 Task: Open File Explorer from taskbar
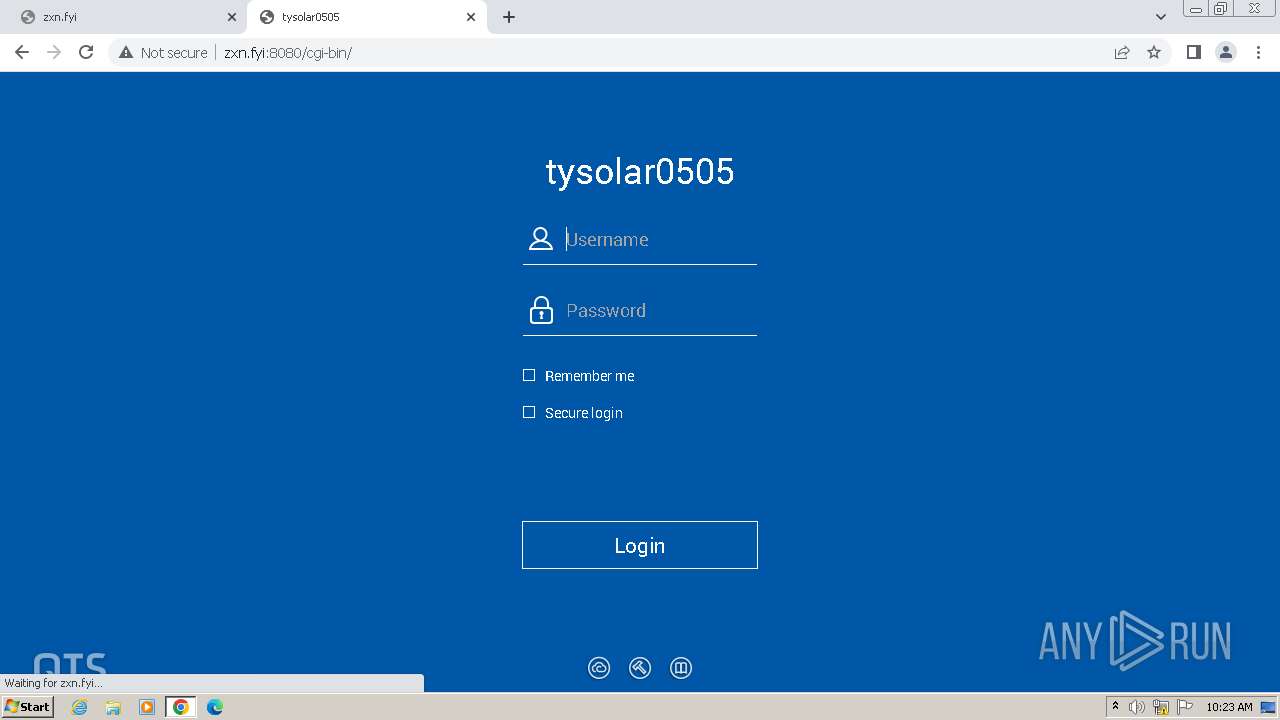(113, 707)
